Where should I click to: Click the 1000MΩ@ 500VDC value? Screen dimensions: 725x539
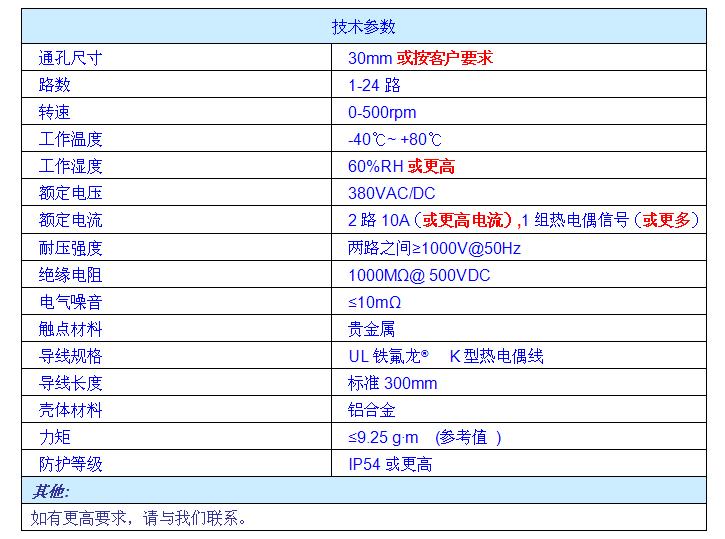419,275
